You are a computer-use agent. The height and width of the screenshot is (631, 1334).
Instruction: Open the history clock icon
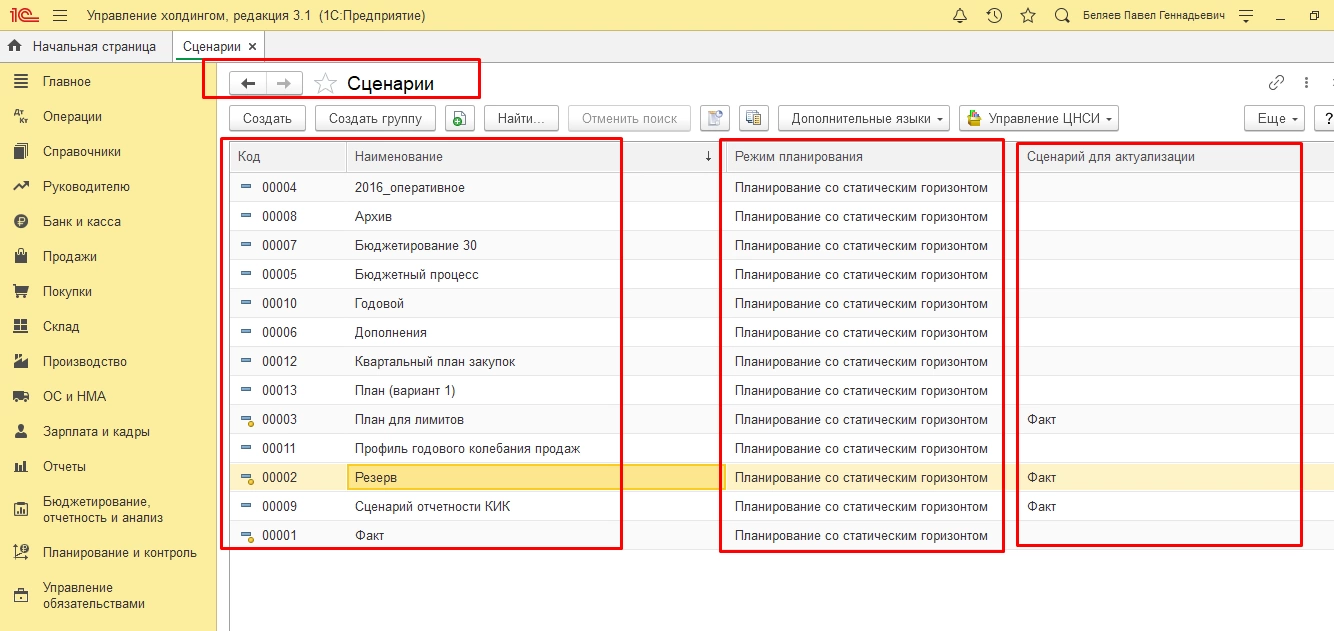pyautogui.click(x=994, y=16)
